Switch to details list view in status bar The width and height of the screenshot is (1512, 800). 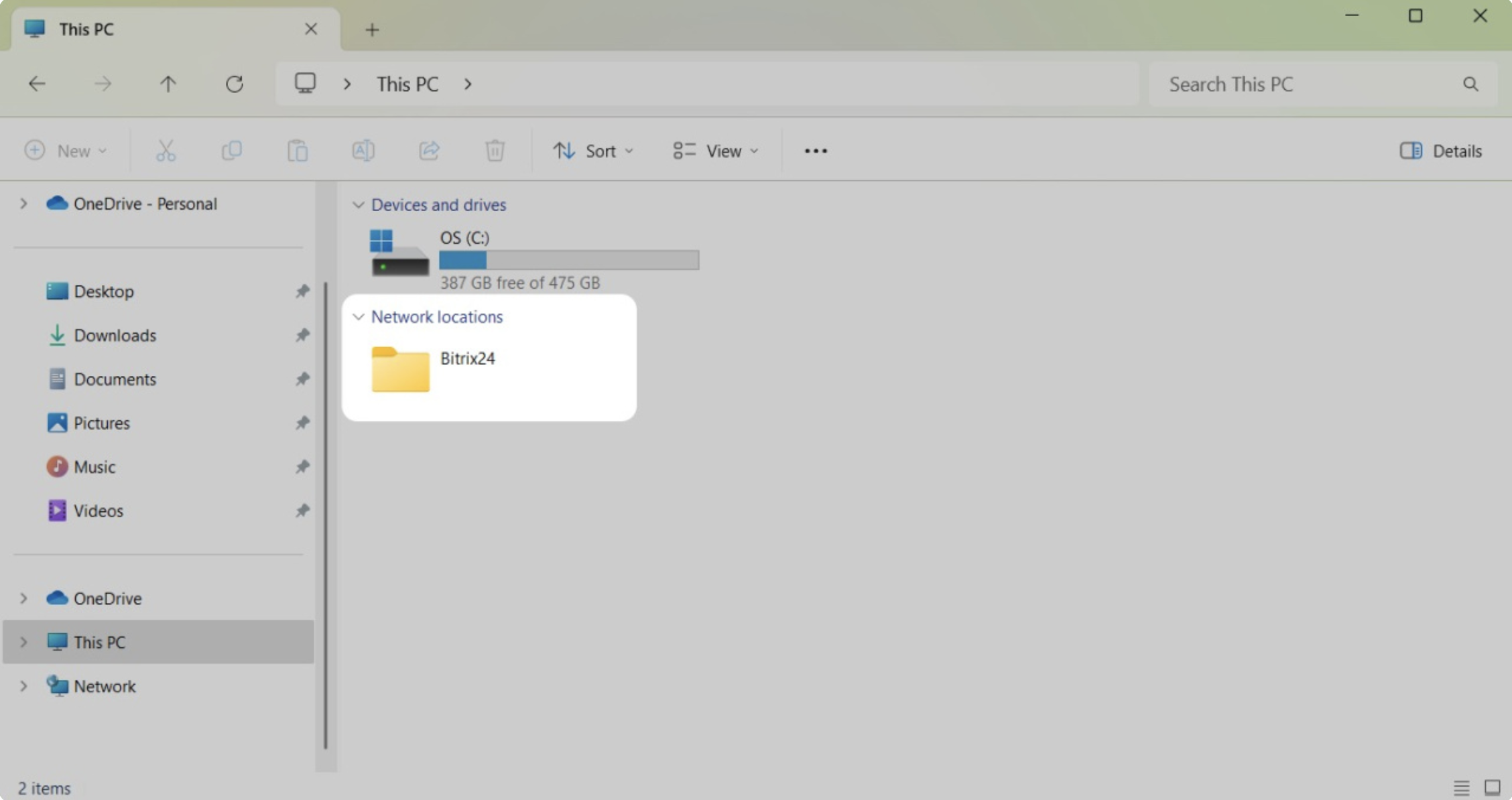tap(1461, 787)
